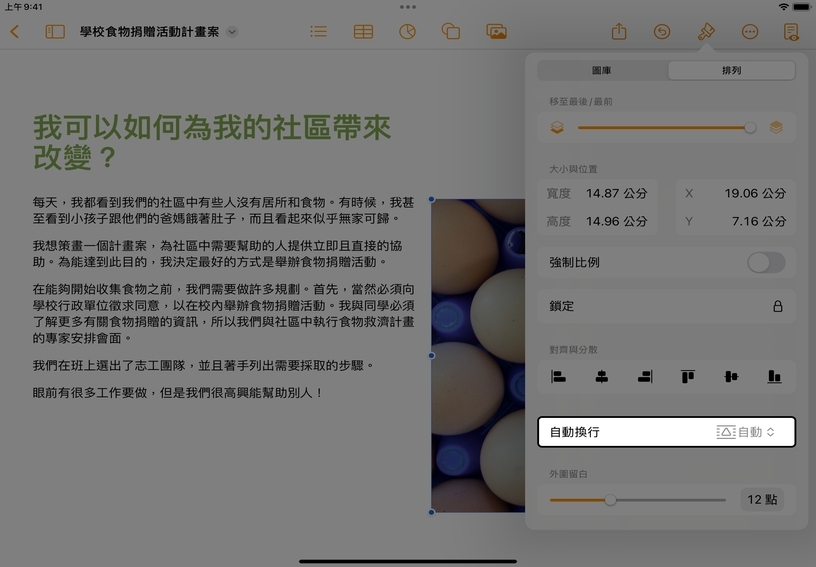816x567 pixels.
Task: Open the shapes insert icon
Action: tap(451, 32)
